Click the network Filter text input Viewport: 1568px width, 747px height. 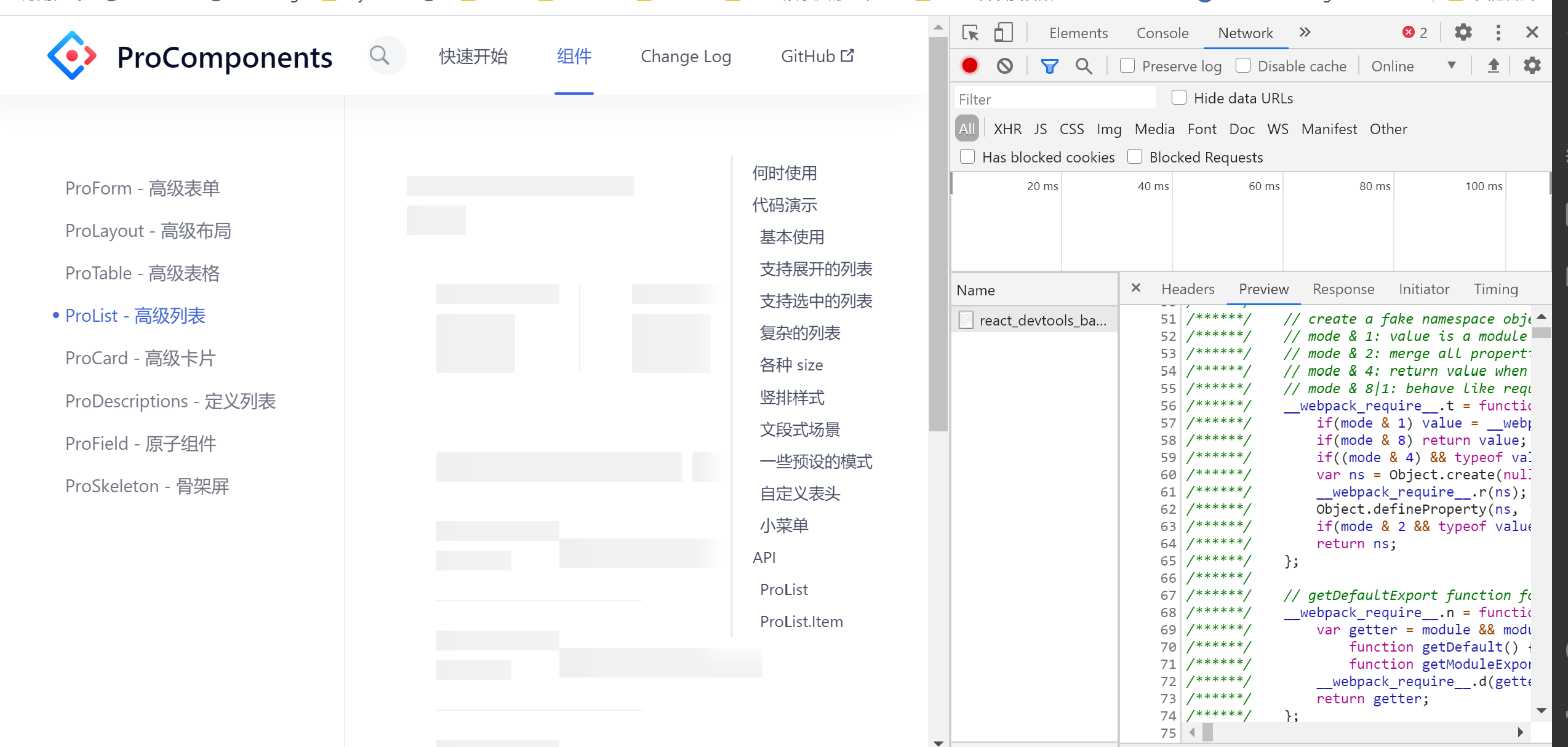point(1055,99)
